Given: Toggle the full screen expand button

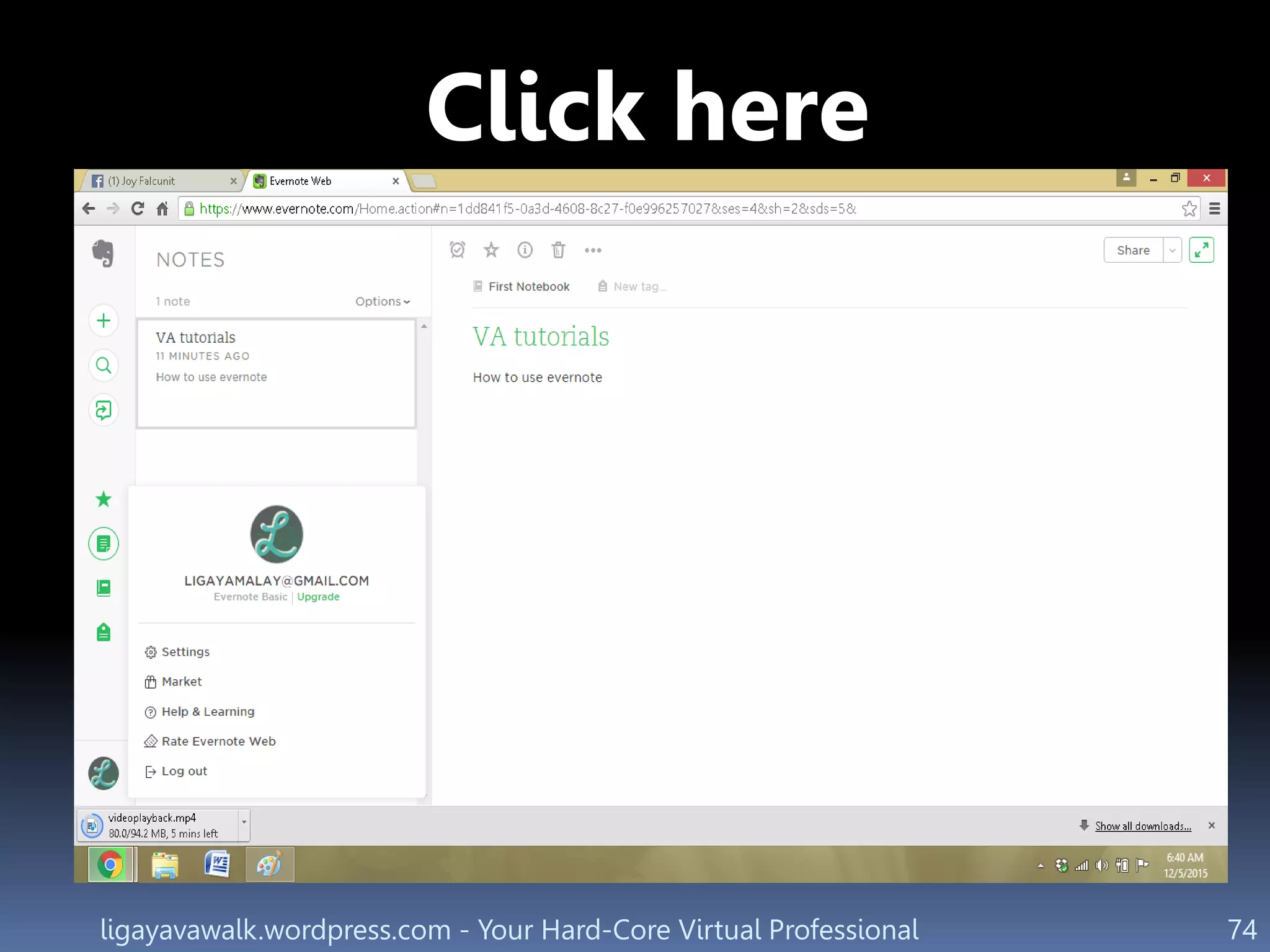Looking at the screenshot, I should point(1201,250).
